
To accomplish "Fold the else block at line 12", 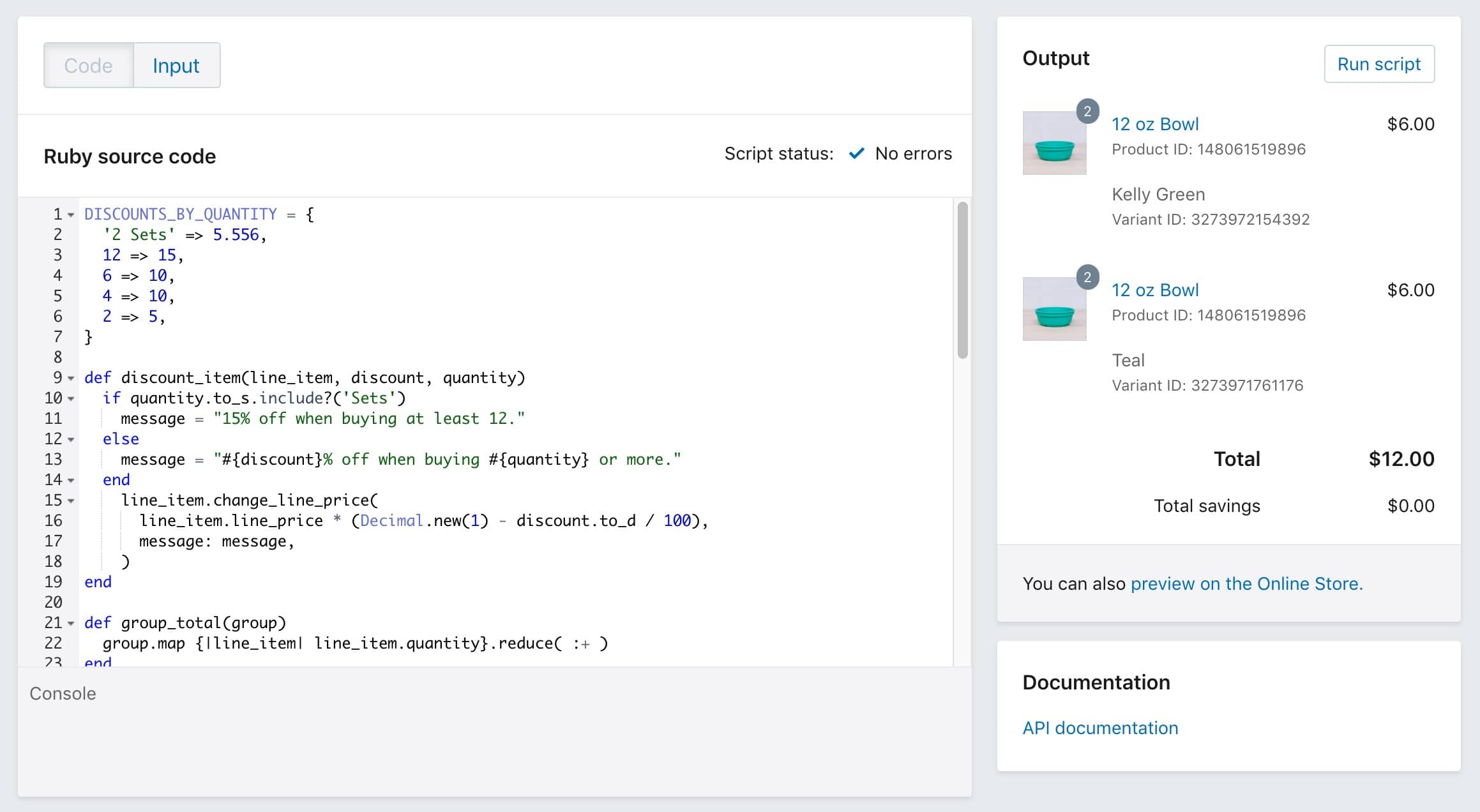I will click(71, 439).
